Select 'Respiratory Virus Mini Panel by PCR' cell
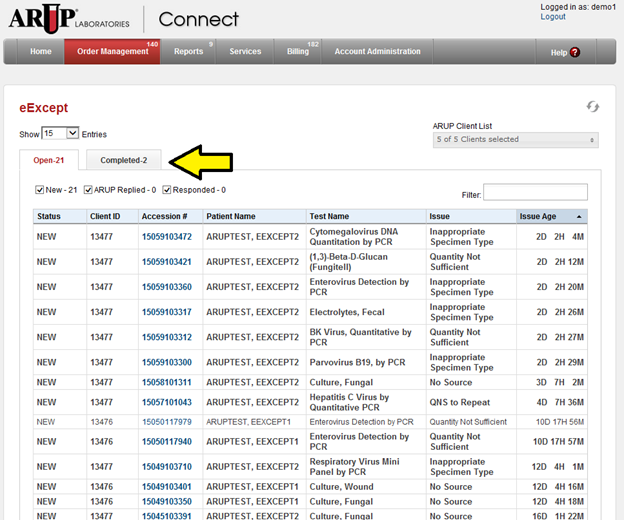Screen dimensions: 624x520 click(x=366, y=467)
